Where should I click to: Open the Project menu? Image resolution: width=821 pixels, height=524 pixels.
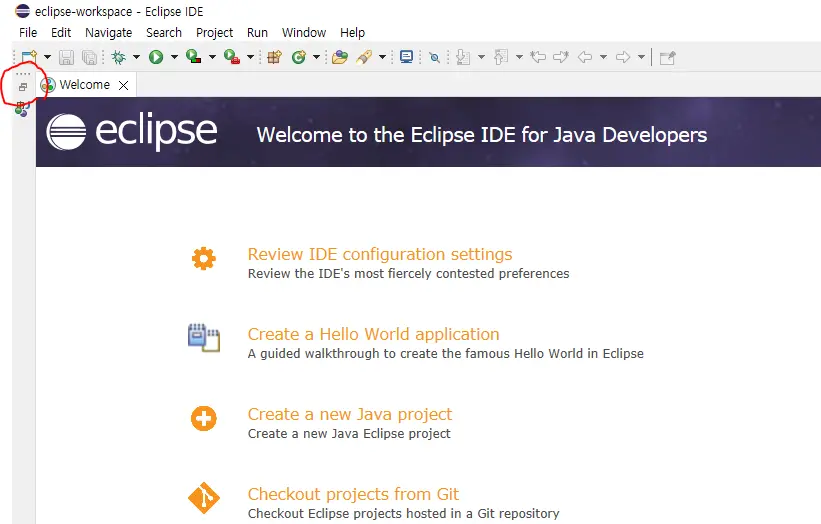click(x=214, y=32)
